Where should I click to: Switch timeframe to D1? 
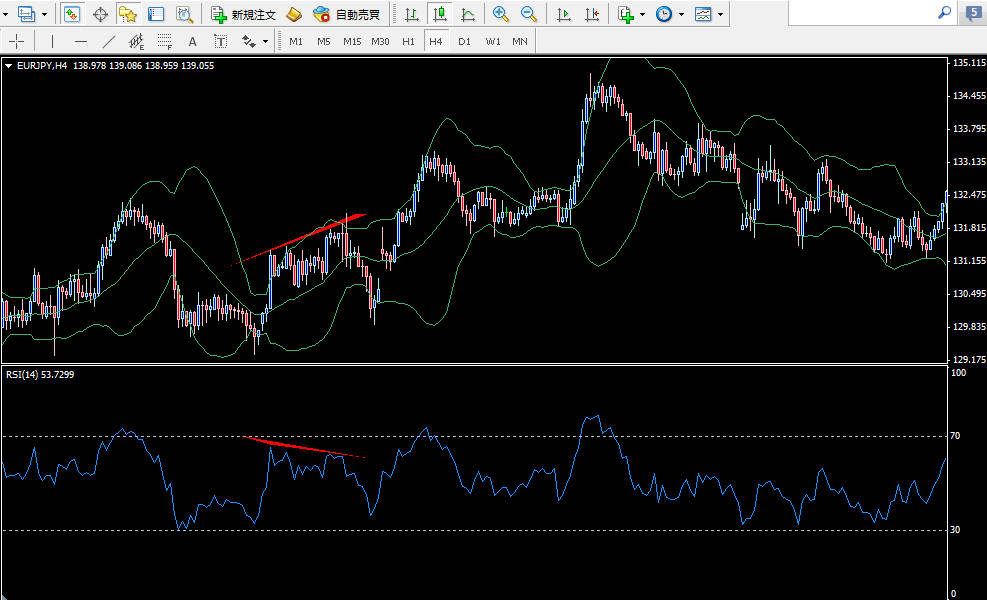pyautogui.click(x=465, y=42)
